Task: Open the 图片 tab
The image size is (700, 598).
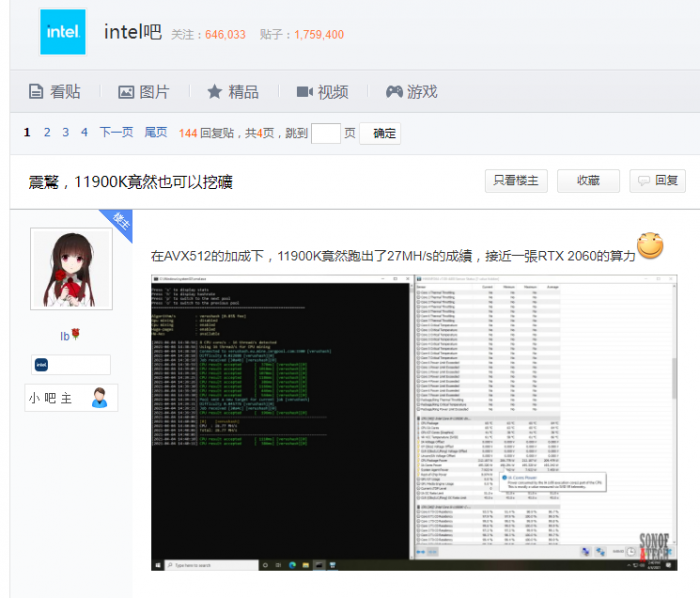Action: 143,92
